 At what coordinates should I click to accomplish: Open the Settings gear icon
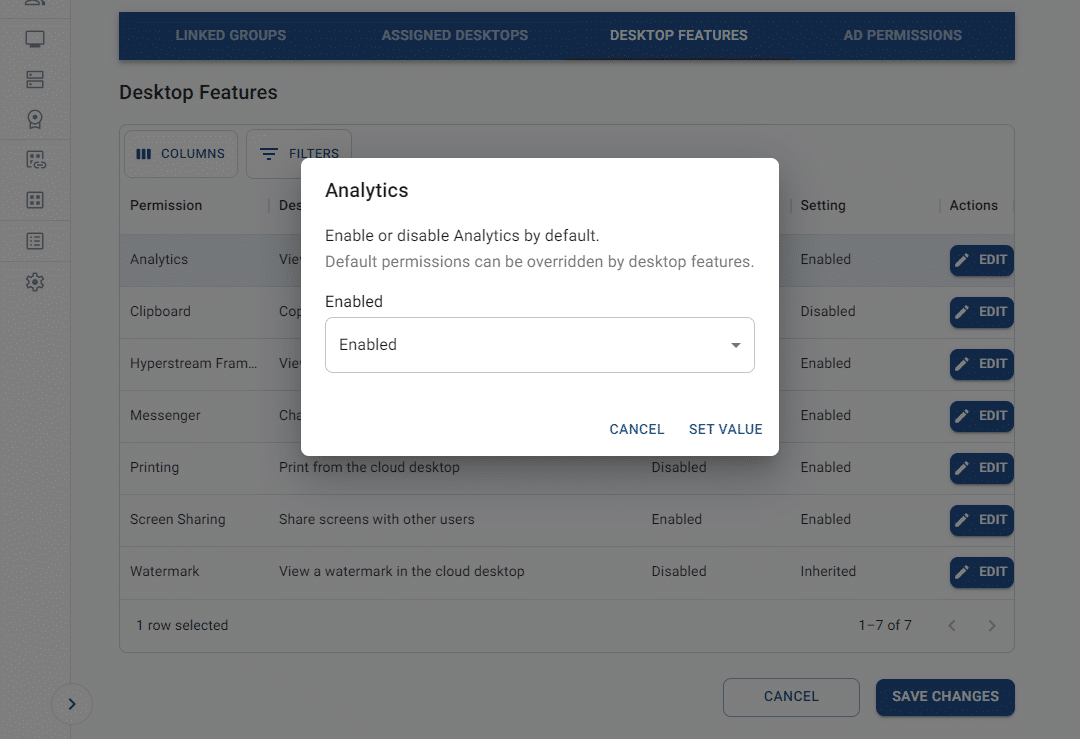coord(36,282)
